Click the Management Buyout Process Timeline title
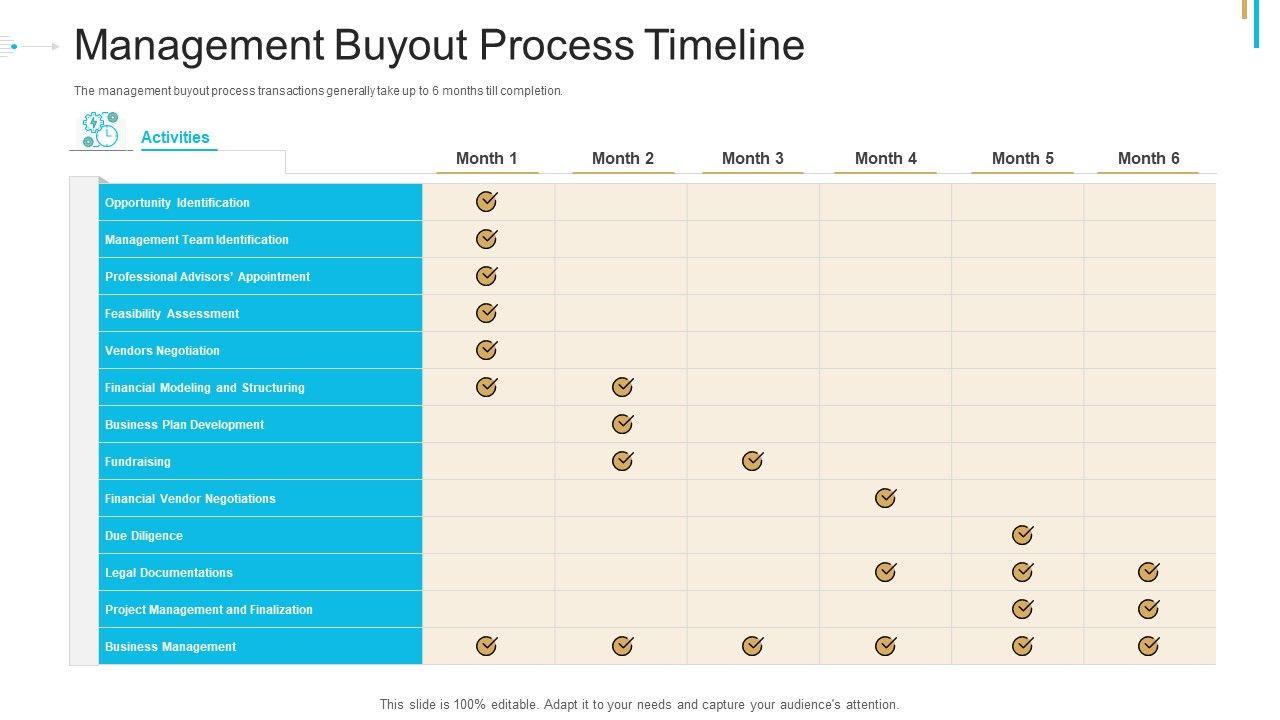Screen dimensions: 1280x720 pos(439,46)
